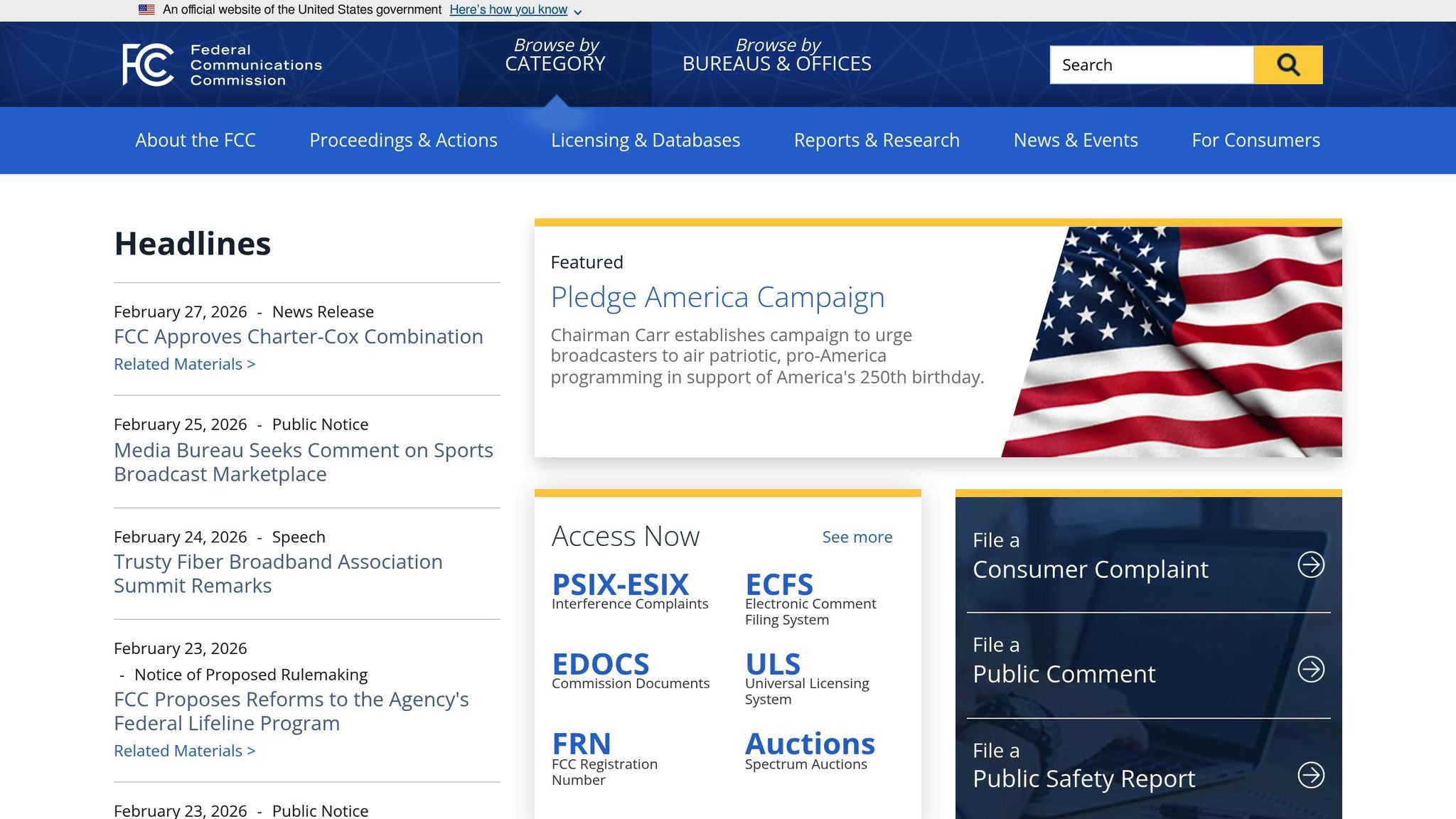
Task: Open the Auctions Spectrum Auctions link
Action: pos(809,743)
